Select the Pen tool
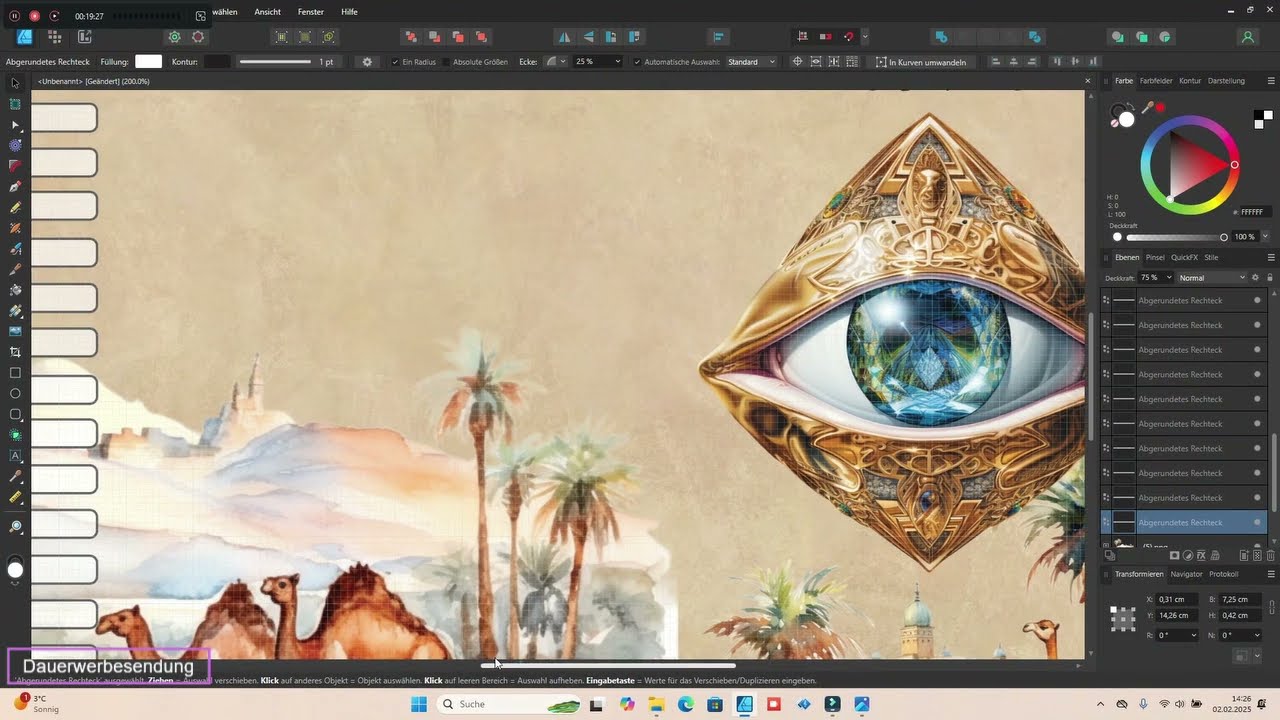The height and width of the screenshot is (720, 1280). [x=15, y=187]
